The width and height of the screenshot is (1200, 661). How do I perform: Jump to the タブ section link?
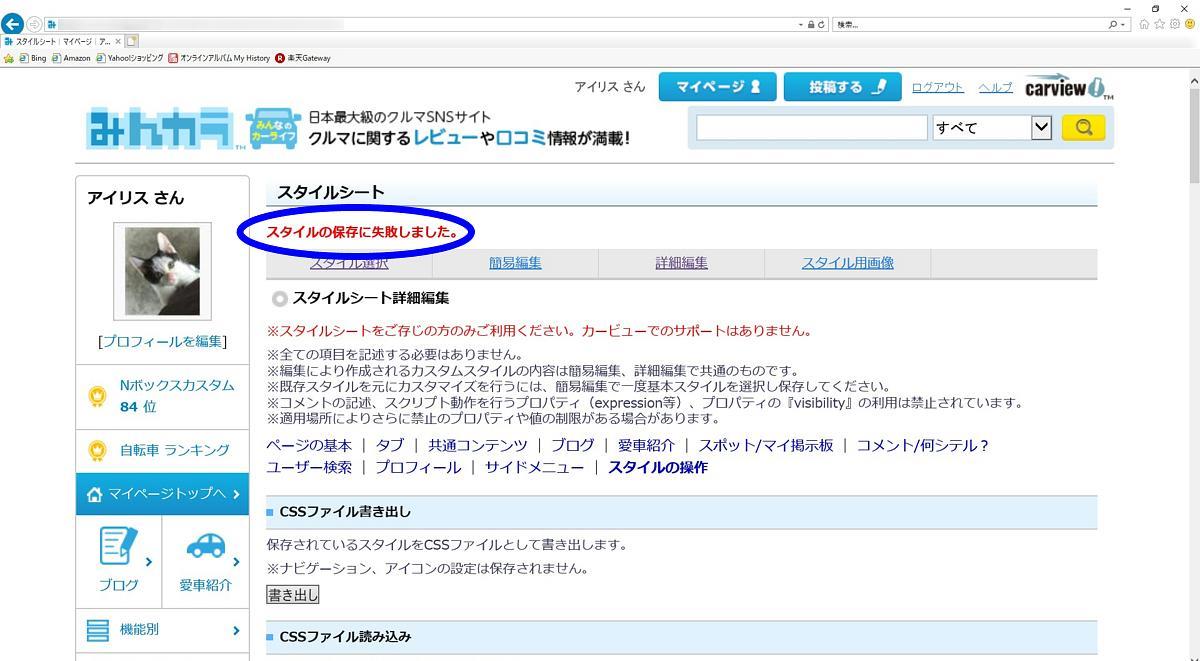point(390,446)
